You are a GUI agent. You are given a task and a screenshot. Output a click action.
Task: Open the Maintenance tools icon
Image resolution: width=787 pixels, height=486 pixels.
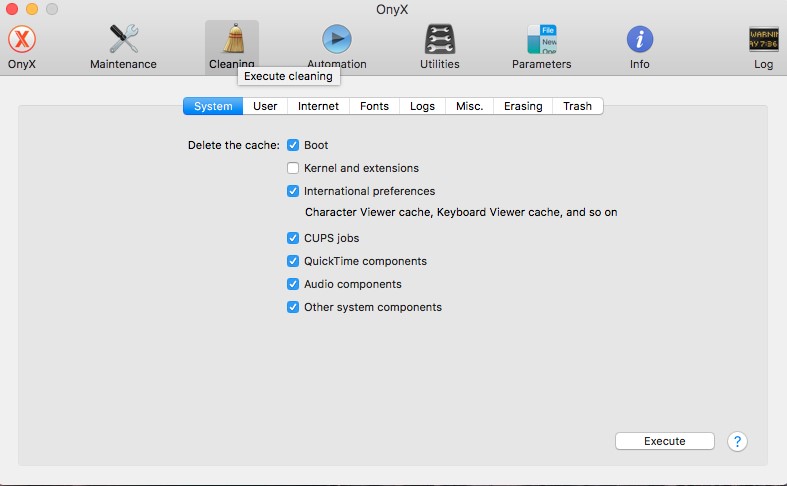pos(123,40)
